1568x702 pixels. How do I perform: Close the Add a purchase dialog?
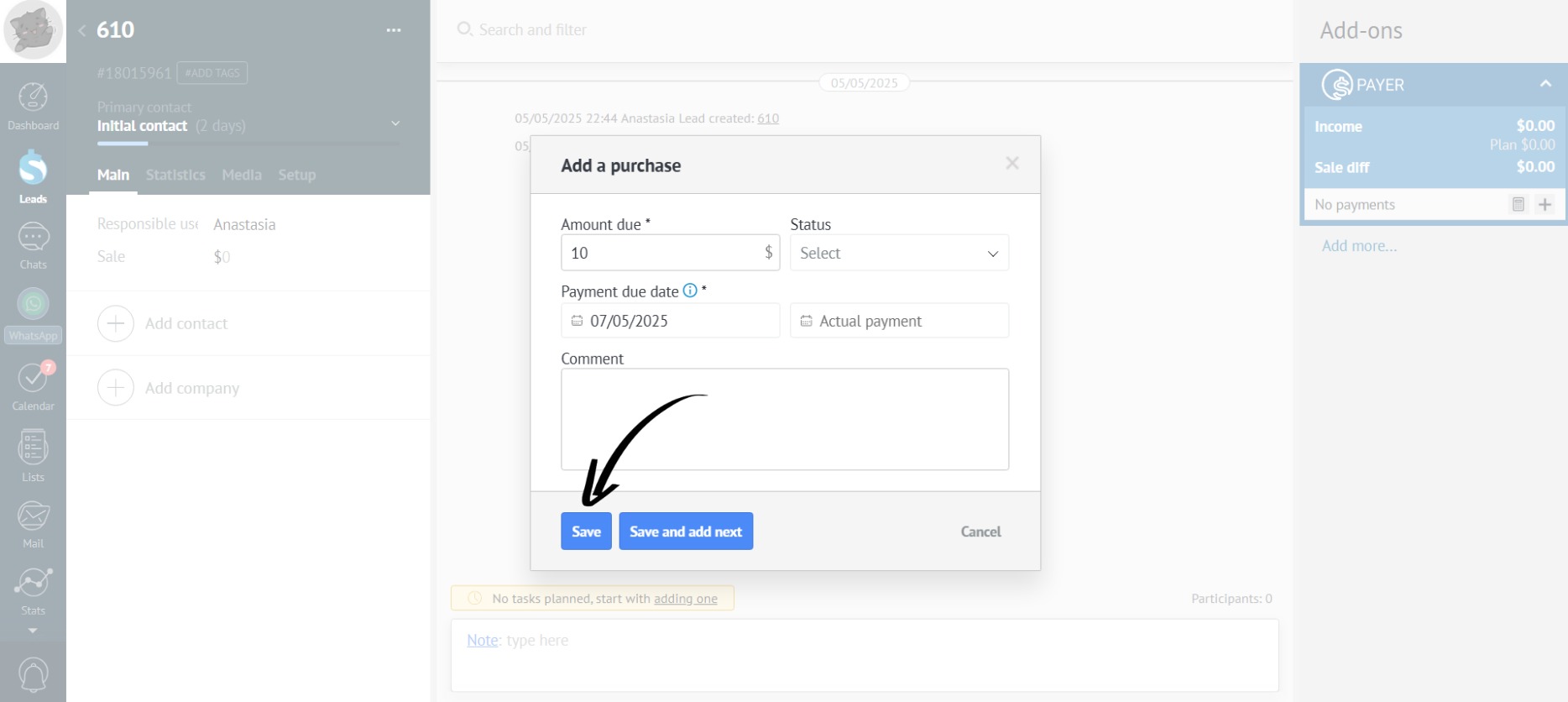(x=1012, y=163)
